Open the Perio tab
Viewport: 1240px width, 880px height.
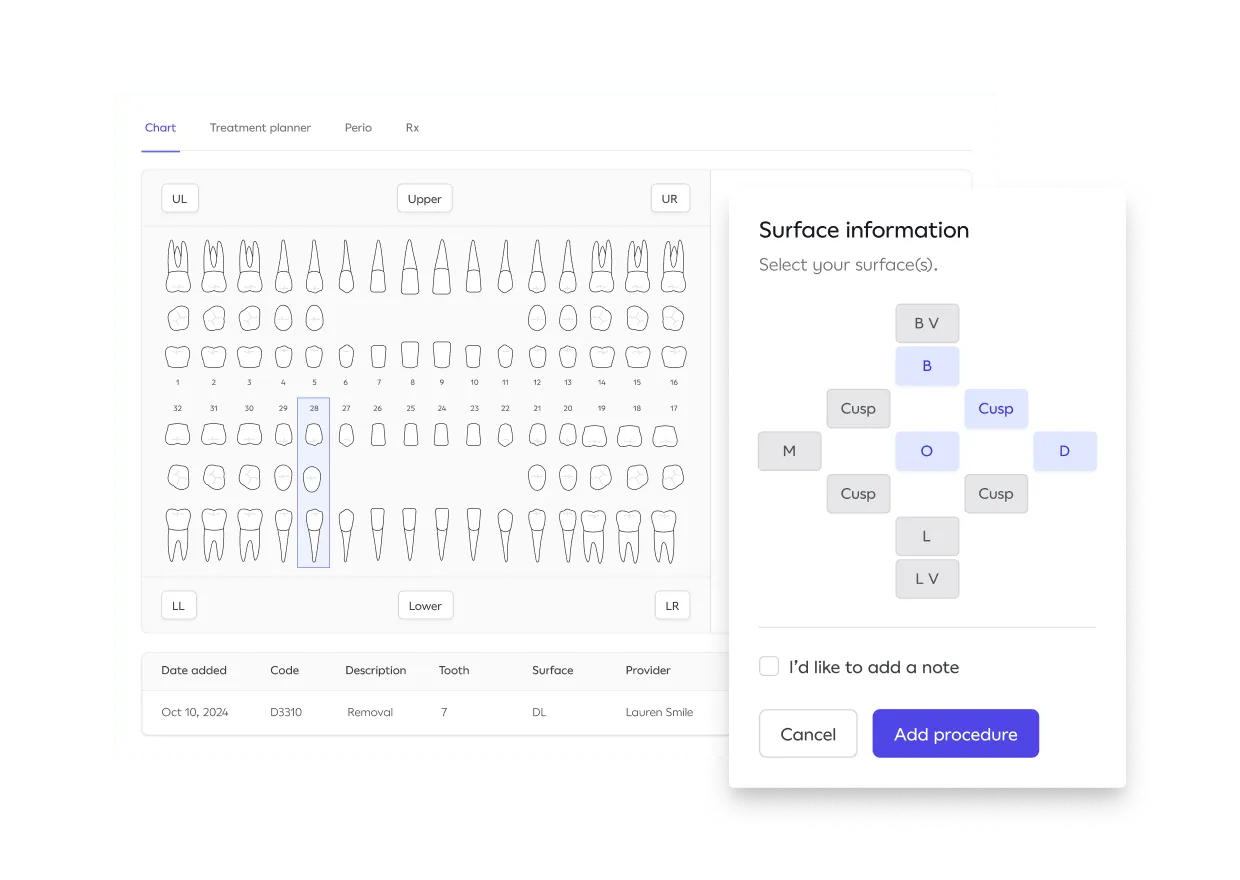358,128
